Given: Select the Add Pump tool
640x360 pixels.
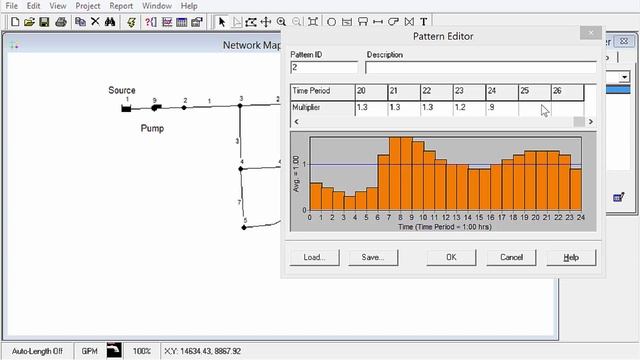Looking at the screenshot, I should click(x=393, y=22).
